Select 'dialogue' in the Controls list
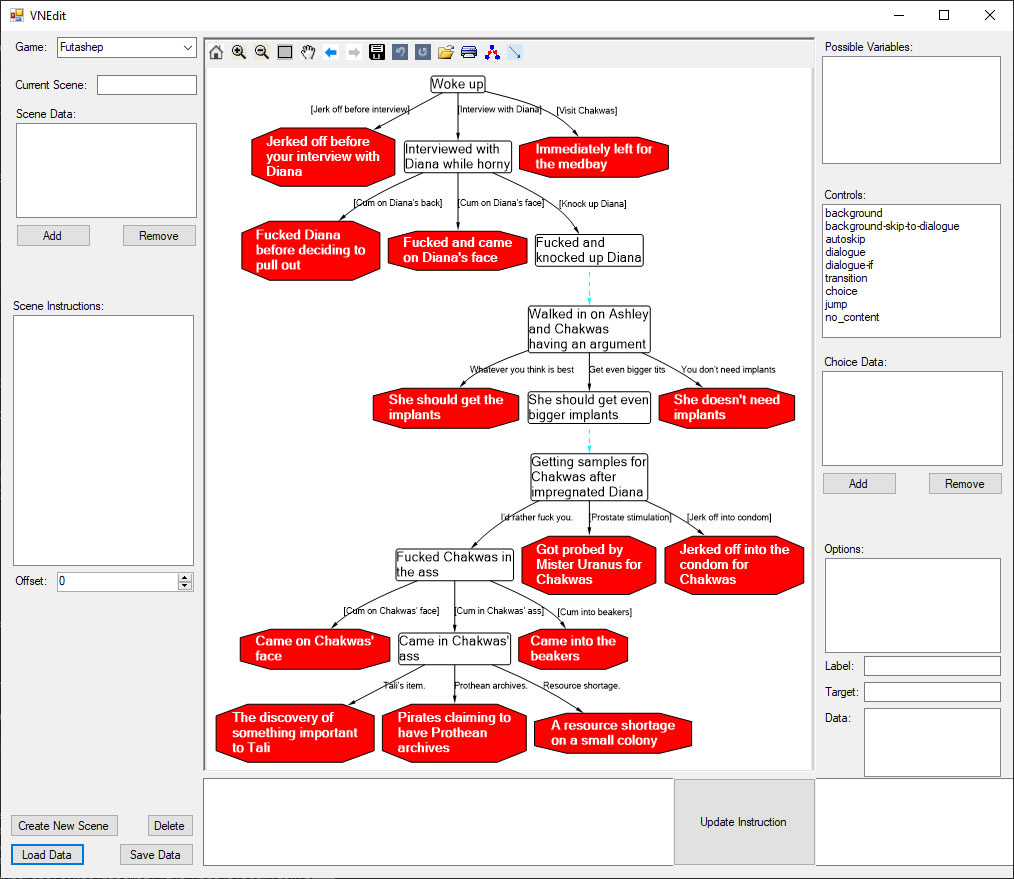1014x879 pixels. coord(845,252)
